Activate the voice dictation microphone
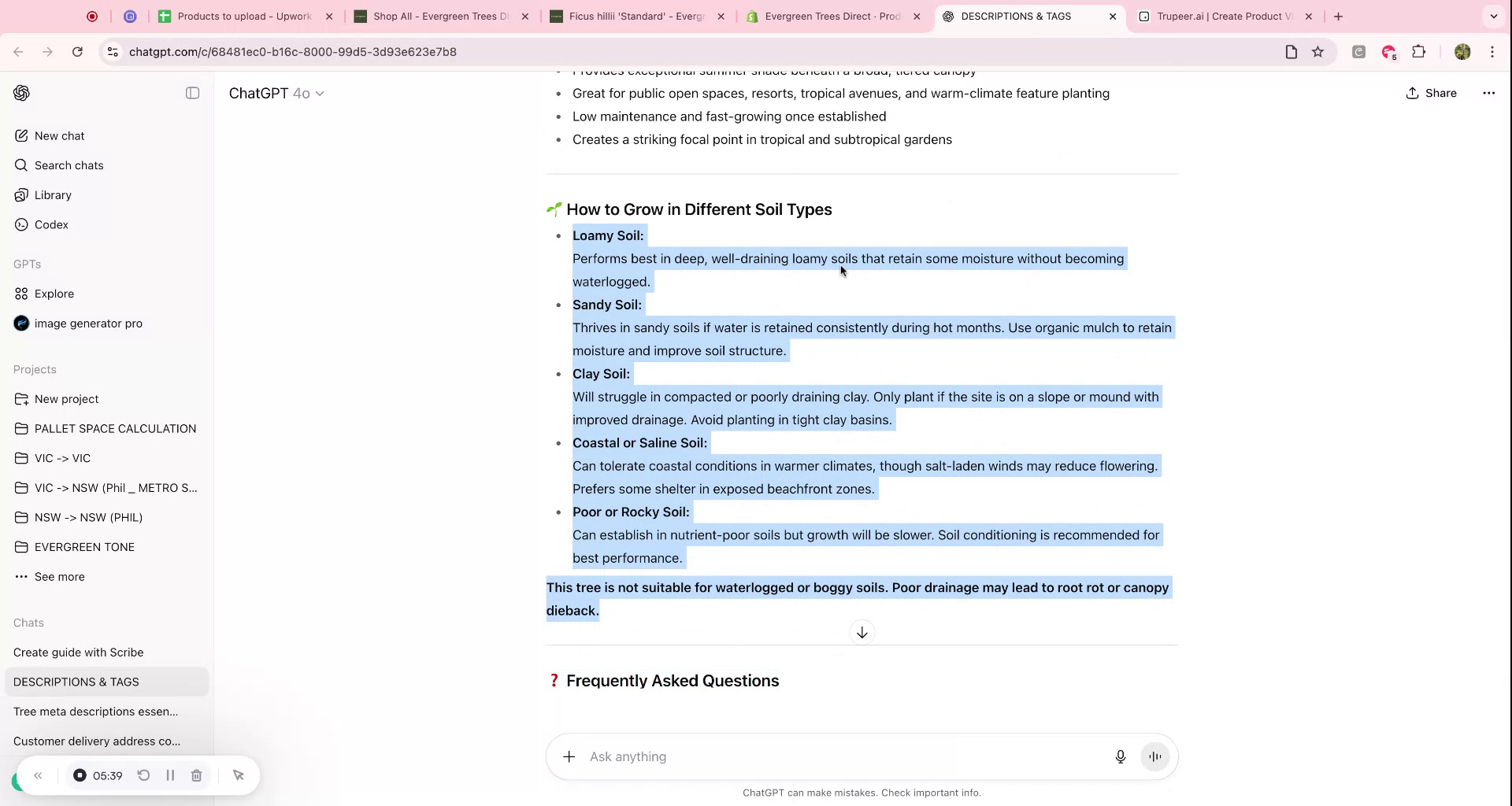The height and width of the screenshot is (806, 1512). (1121, 756)
